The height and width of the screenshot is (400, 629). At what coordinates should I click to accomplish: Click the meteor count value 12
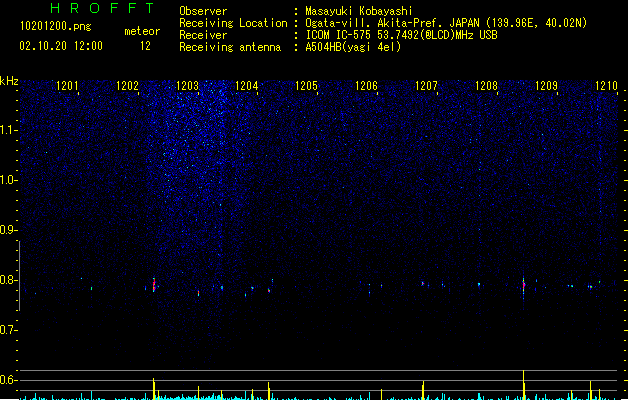coord(145,46)
